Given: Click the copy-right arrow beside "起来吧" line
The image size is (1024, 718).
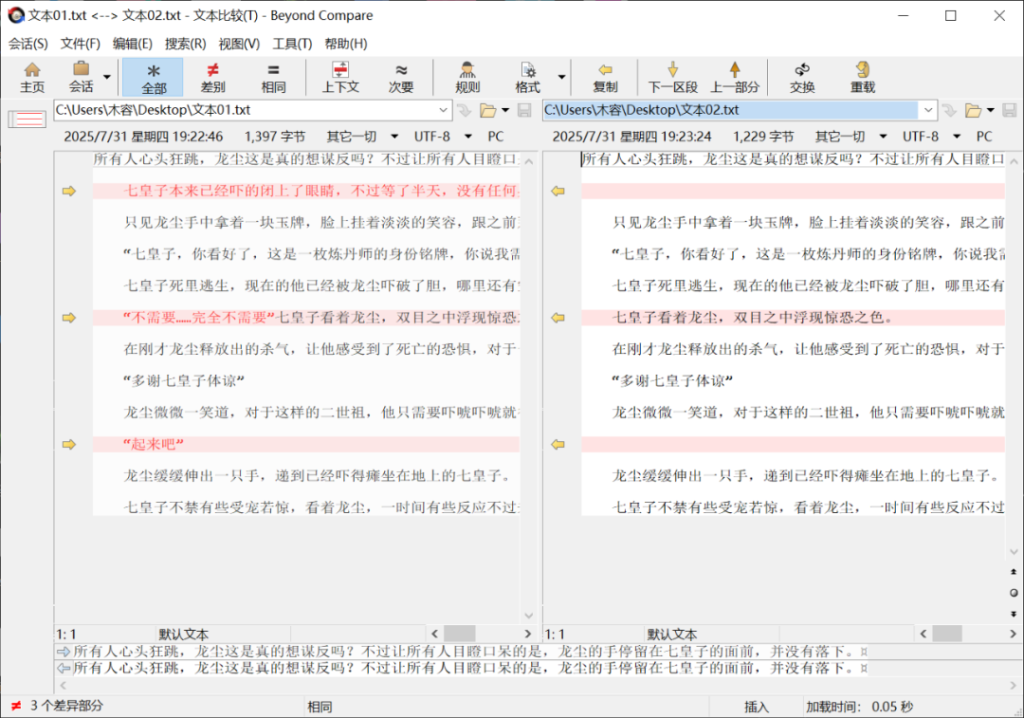Looking at the screenshot, I should click(x=69, y=444).
